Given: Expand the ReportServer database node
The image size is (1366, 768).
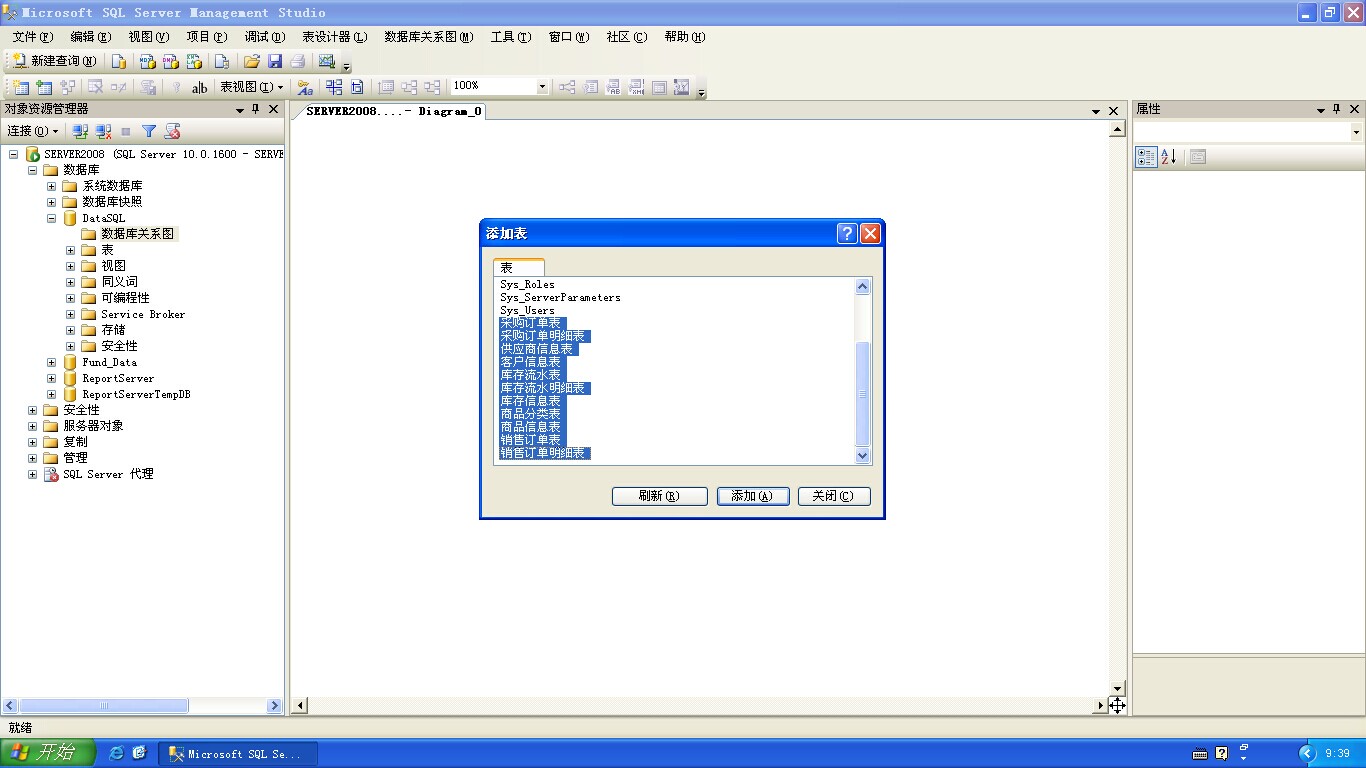Looking at the screenshot, I should coord(52,378).
